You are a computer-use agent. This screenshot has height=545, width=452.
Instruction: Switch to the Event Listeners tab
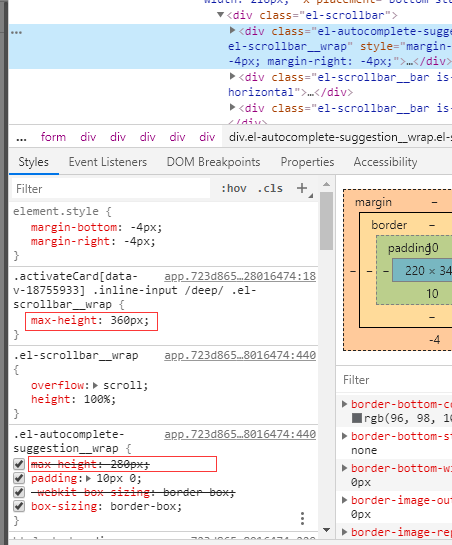[108, 162]
